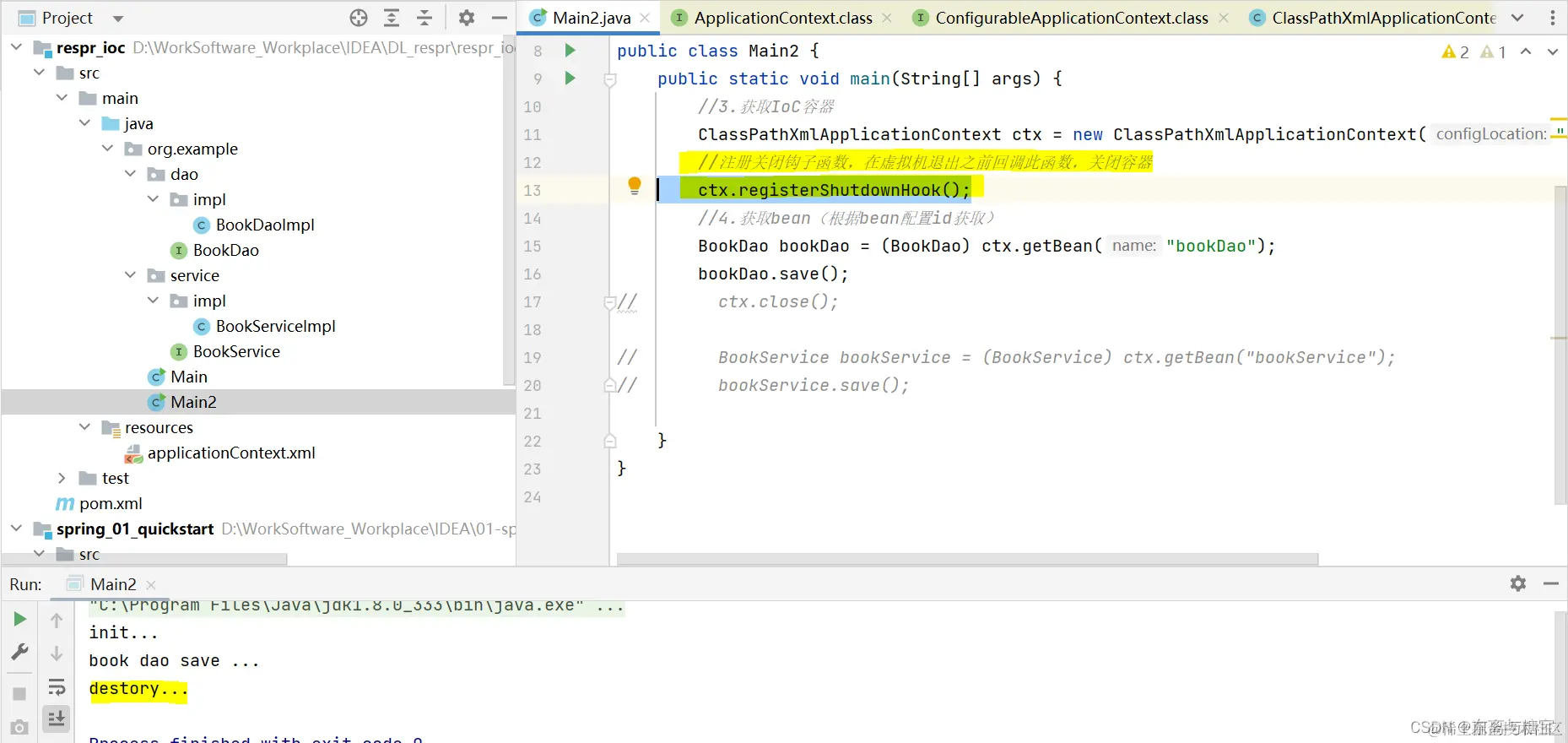Click the weak warnings indicator showing 1
Screen dimensions: 1568x743
click(1494, 52)
